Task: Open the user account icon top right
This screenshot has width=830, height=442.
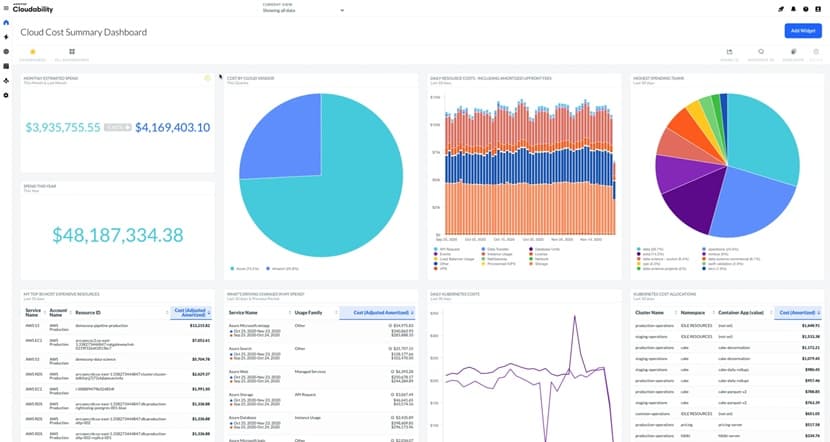Action: (x=818, y=9)
